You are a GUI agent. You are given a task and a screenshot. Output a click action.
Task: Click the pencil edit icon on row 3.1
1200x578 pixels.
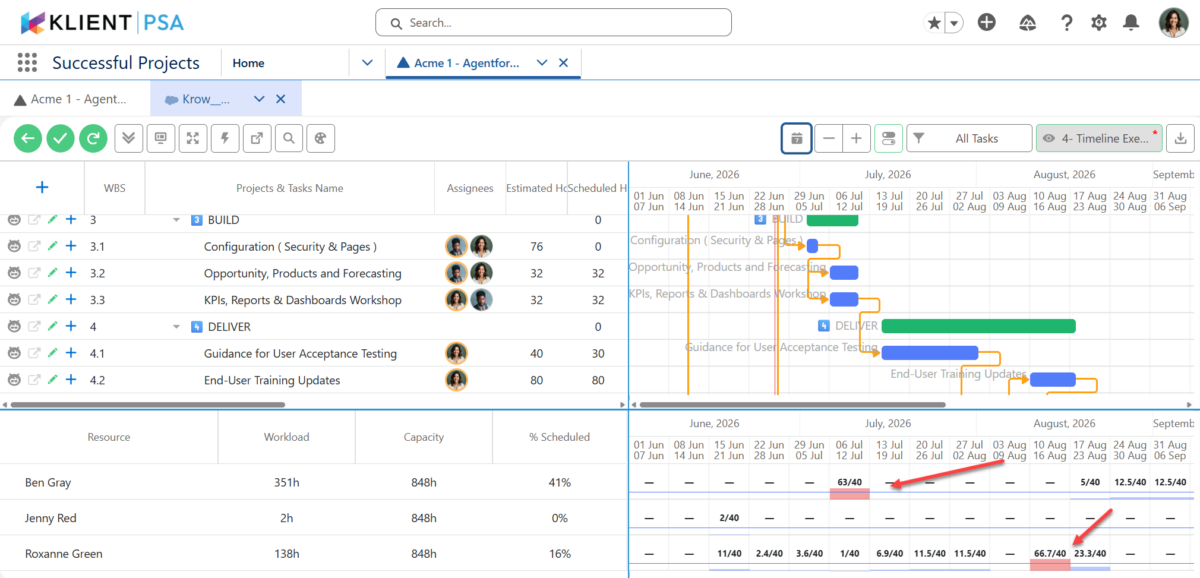point(53,246)
